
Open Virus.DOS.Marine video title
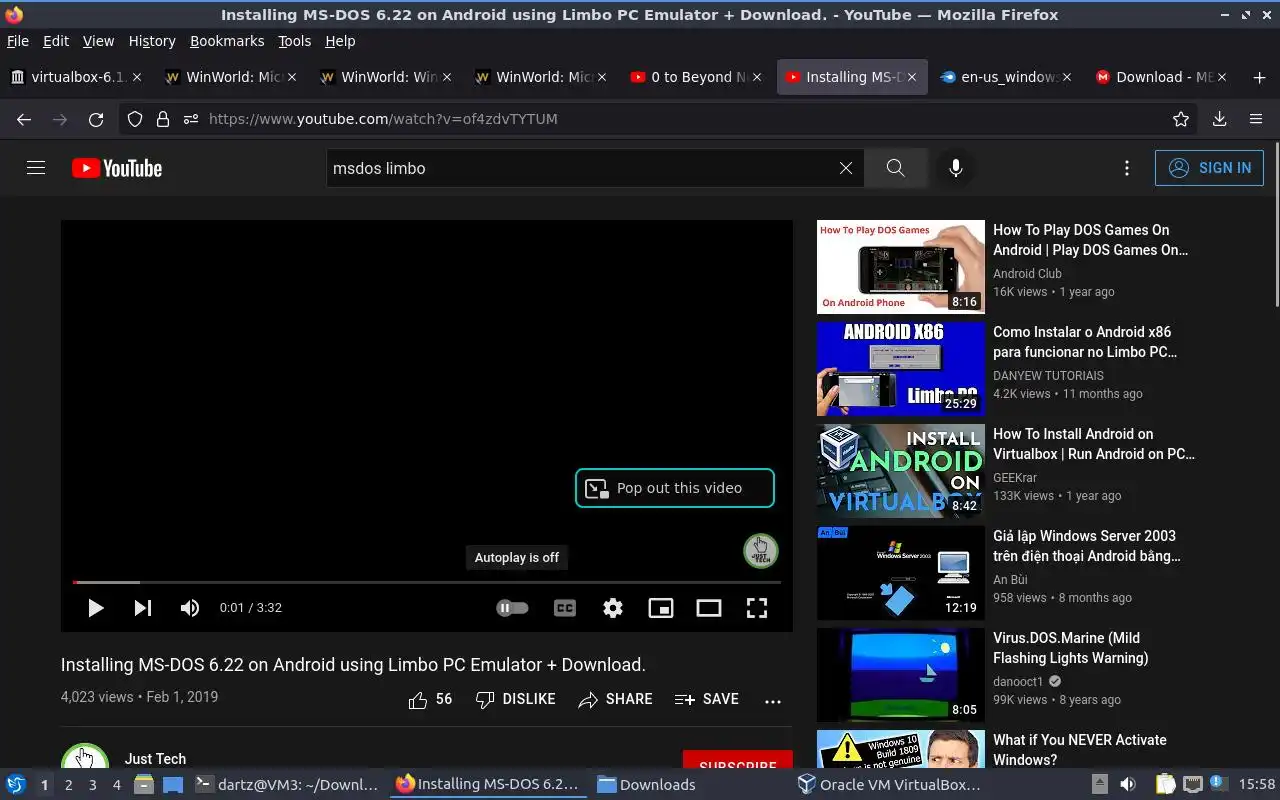(x=1070, y=648)
